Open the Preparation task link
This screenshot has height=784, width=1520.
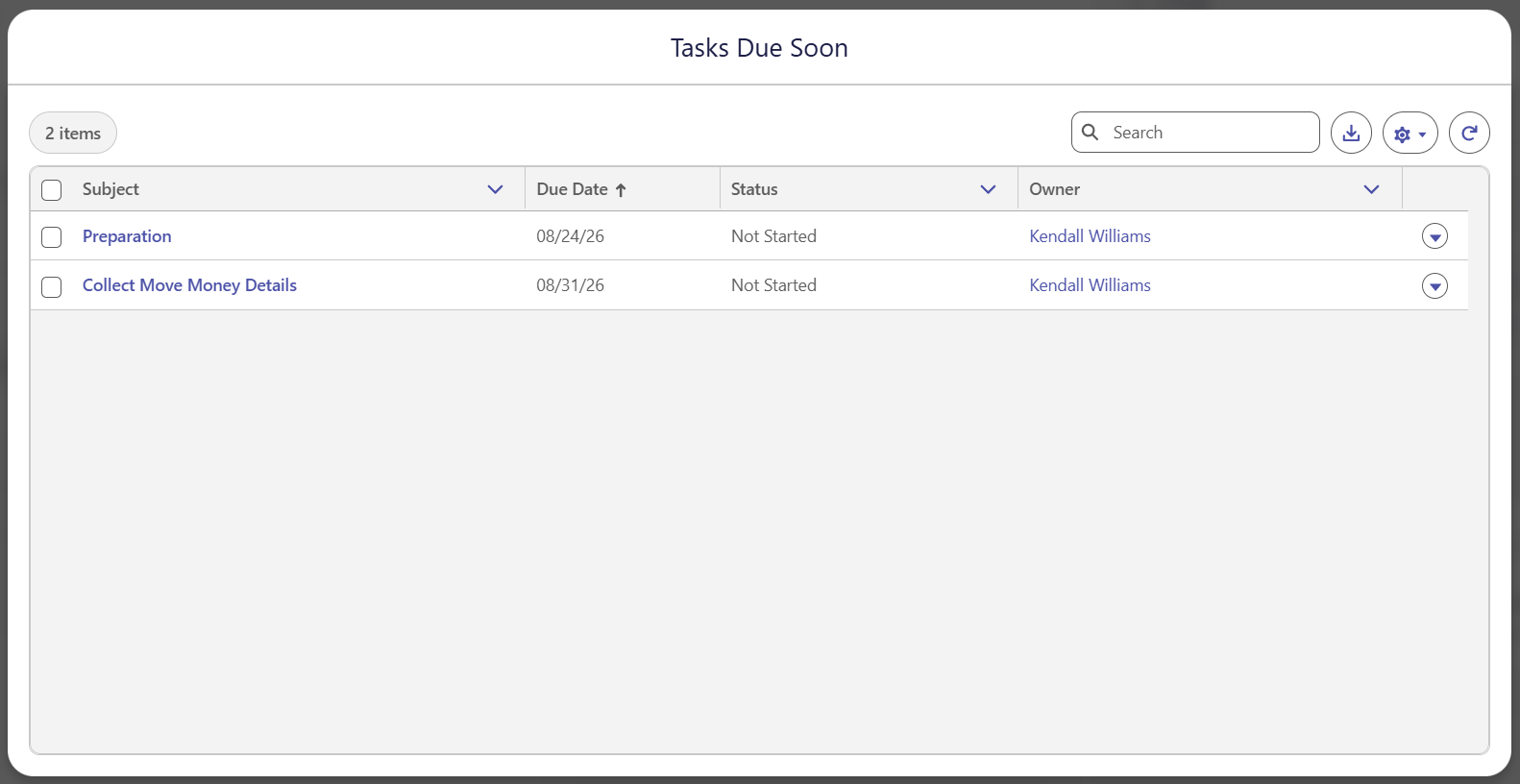tap(127, 236)
